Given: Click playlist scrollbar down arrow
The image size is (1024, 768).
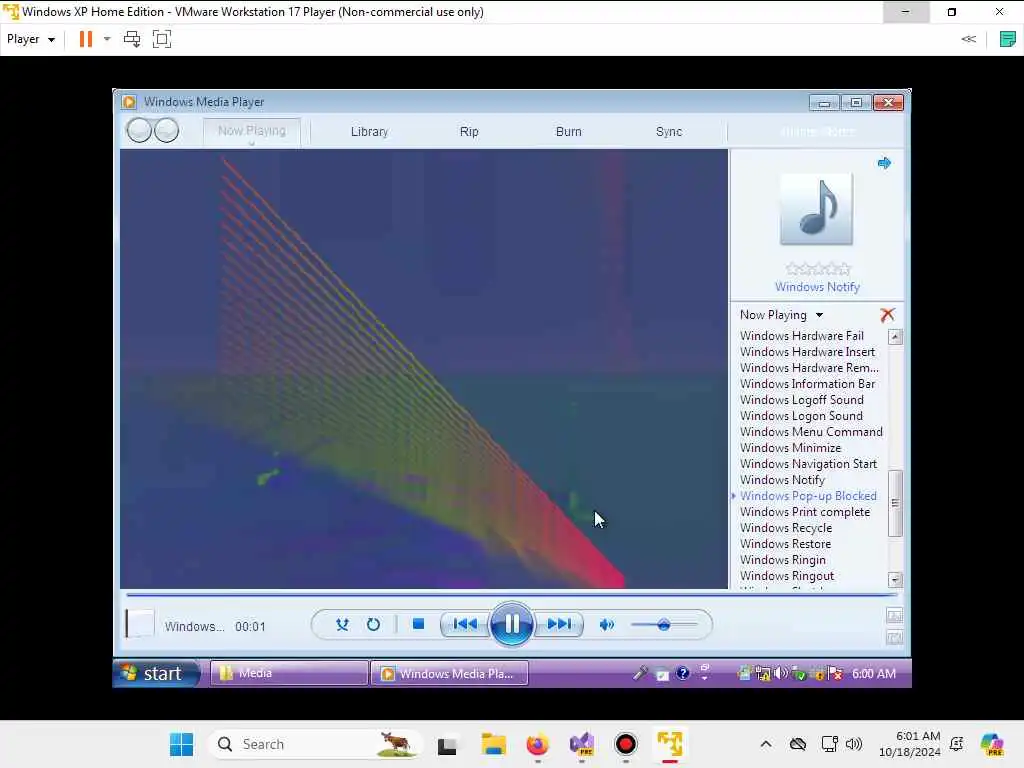Looking at the screenshot, I should coord(895,579).
